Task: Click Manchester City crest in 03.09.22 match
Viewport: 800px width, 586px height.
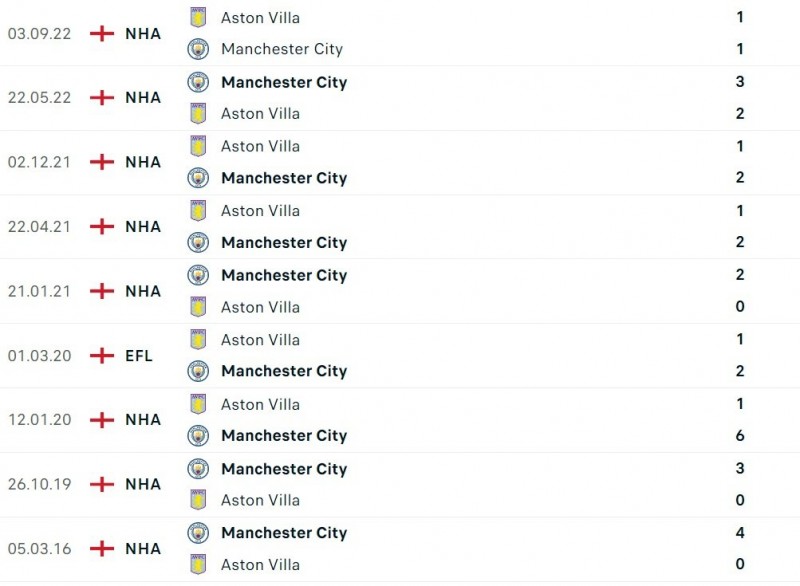Action: (x=198, y=49)
